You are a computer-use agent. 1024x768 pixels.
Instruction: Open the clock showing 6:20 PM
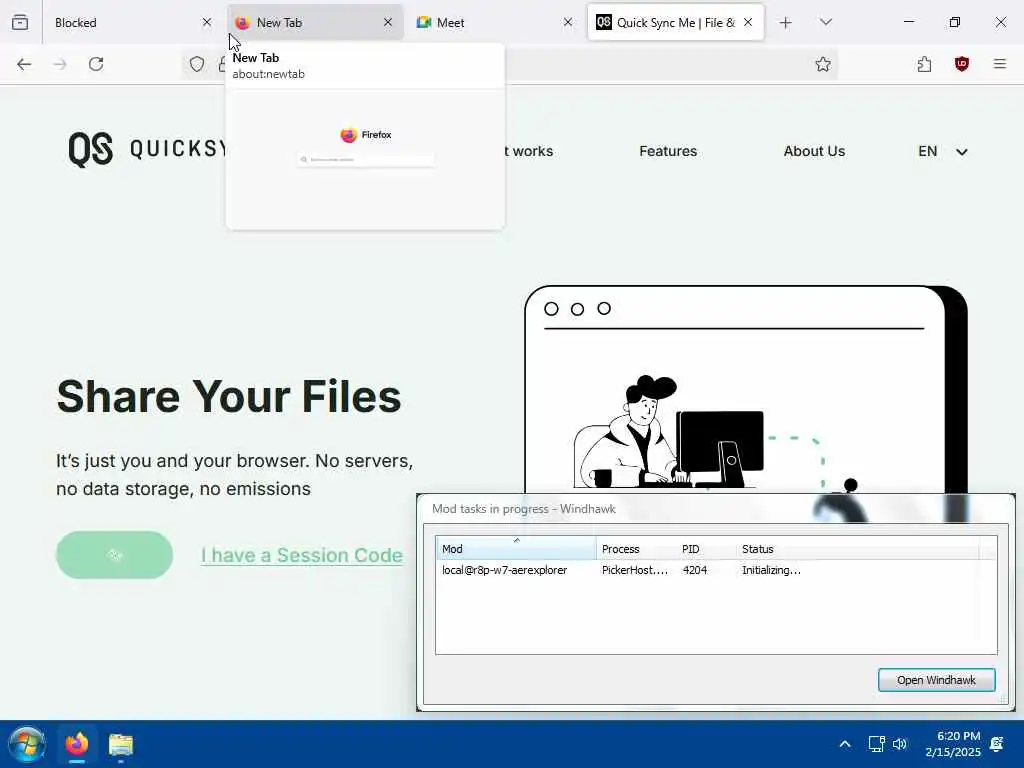(953, 744)
